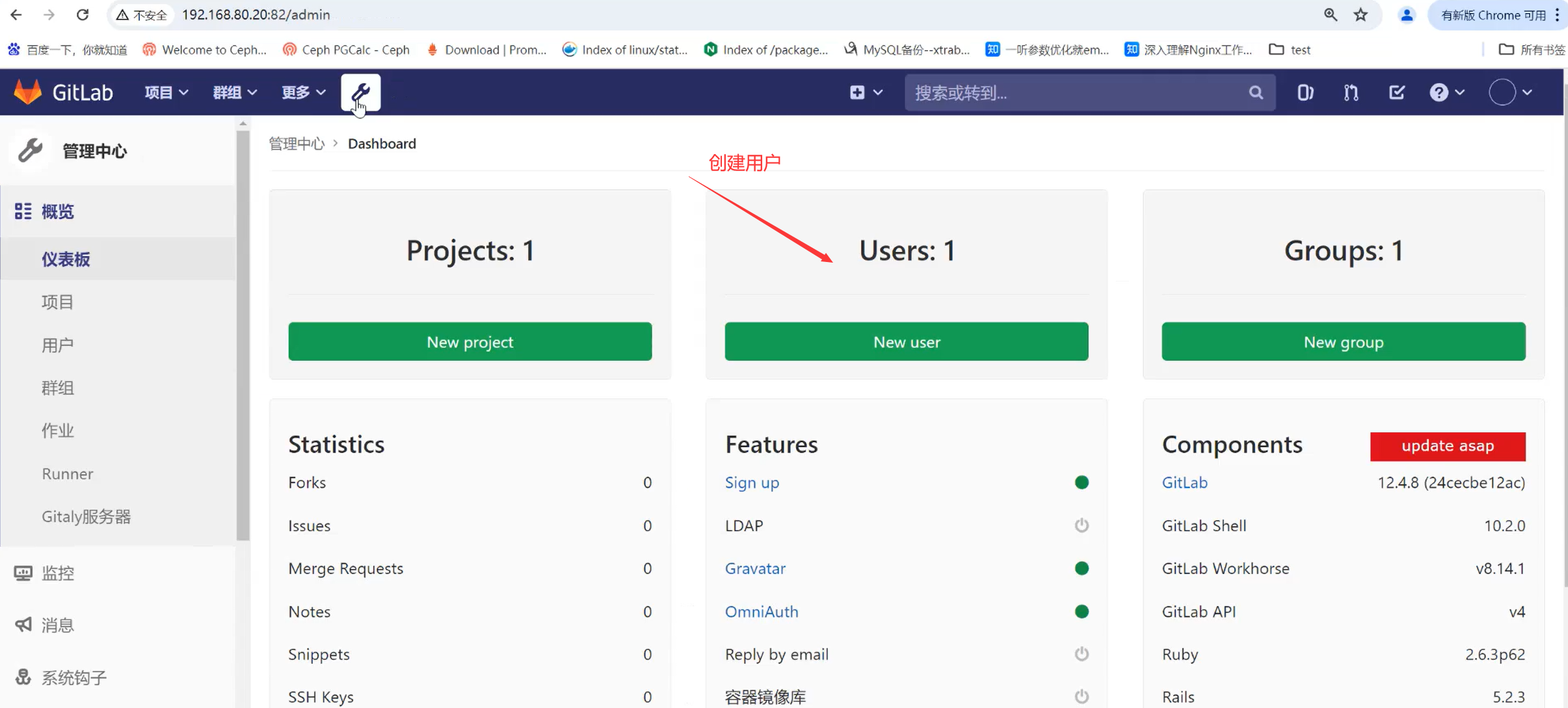
Task: Bookmark page with star icon
Action: tap(1361, 15)
